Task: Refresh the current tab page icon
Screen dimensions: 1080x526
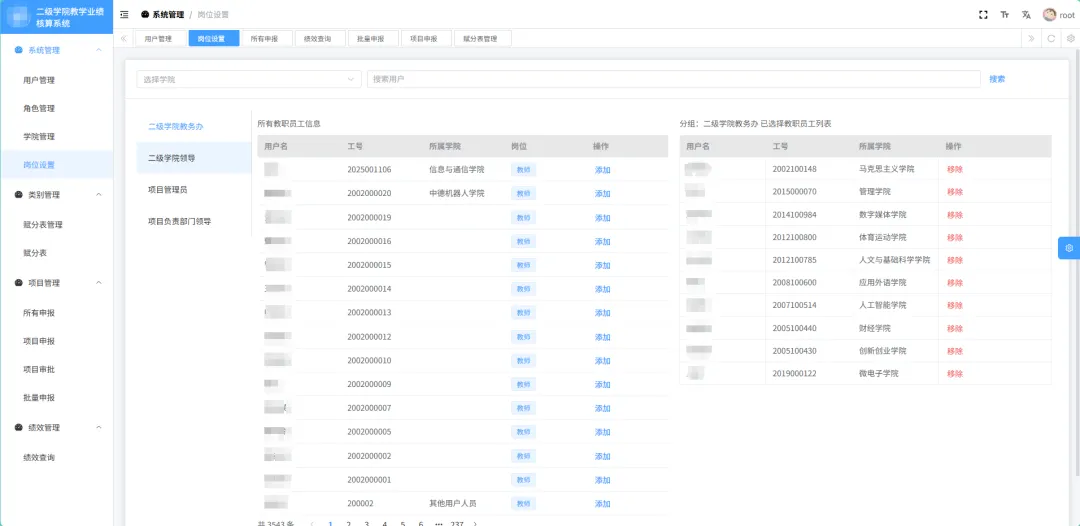Action: pos(1051,39)
